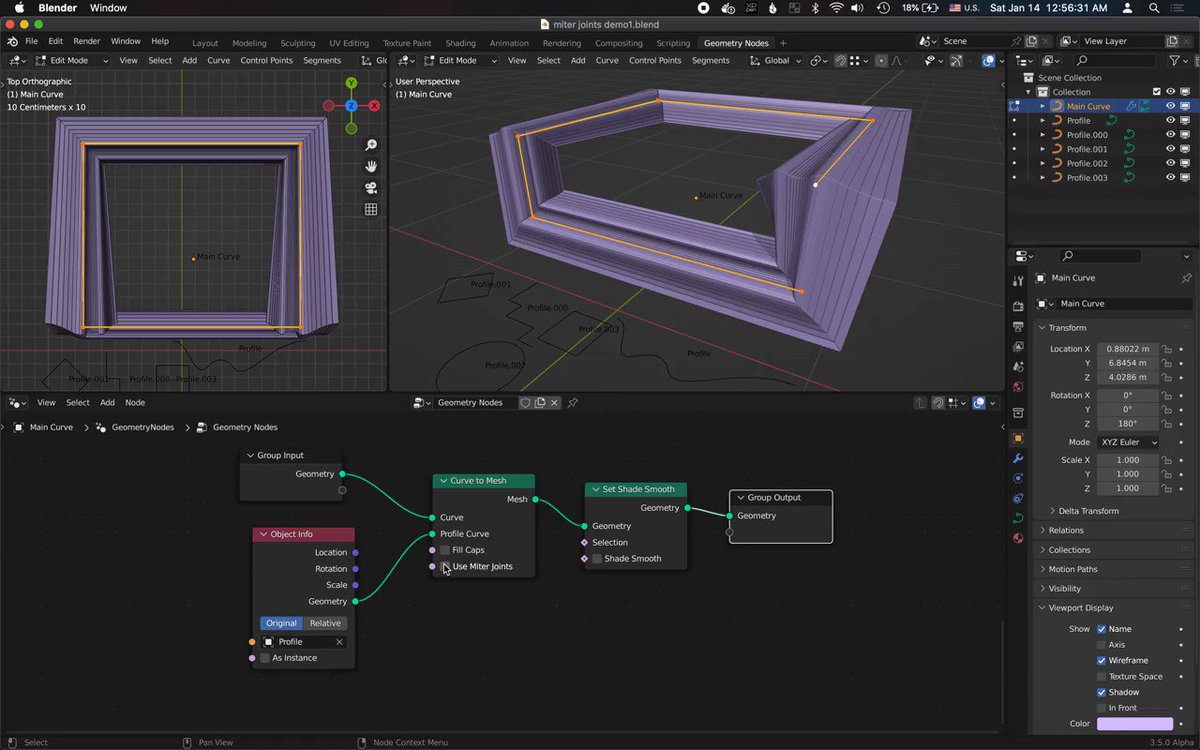Open the Edit Mode dropdown in the right viewport
The image size is (1200, 750).
(462, 60)
